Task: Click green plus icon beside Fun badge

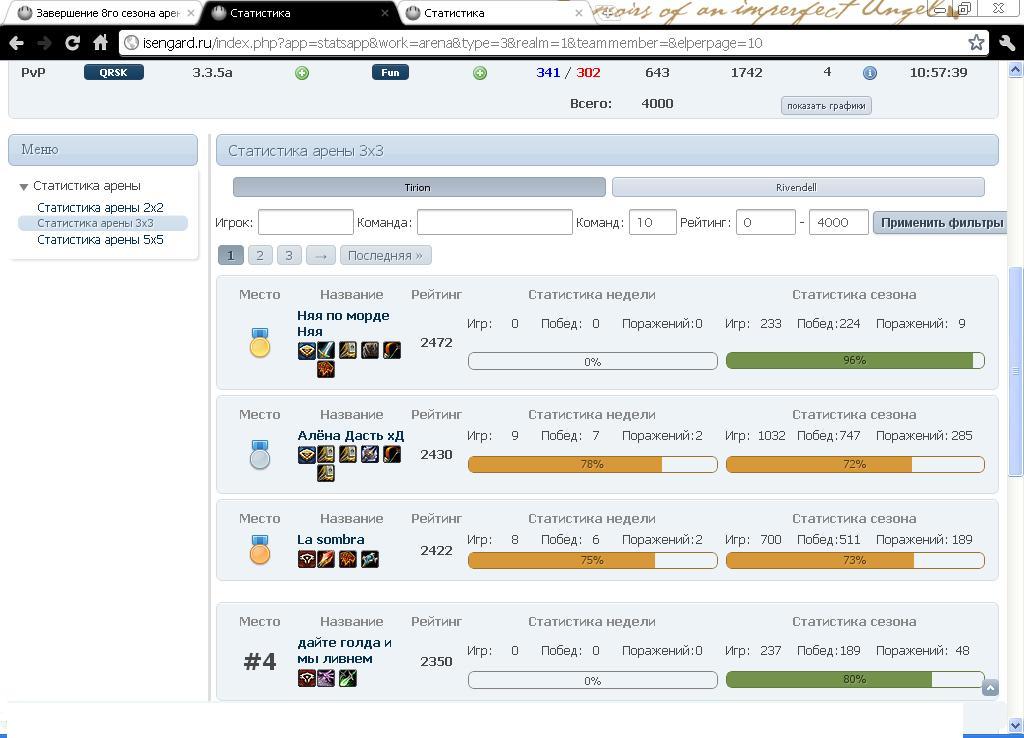Action: pos(480,73)
